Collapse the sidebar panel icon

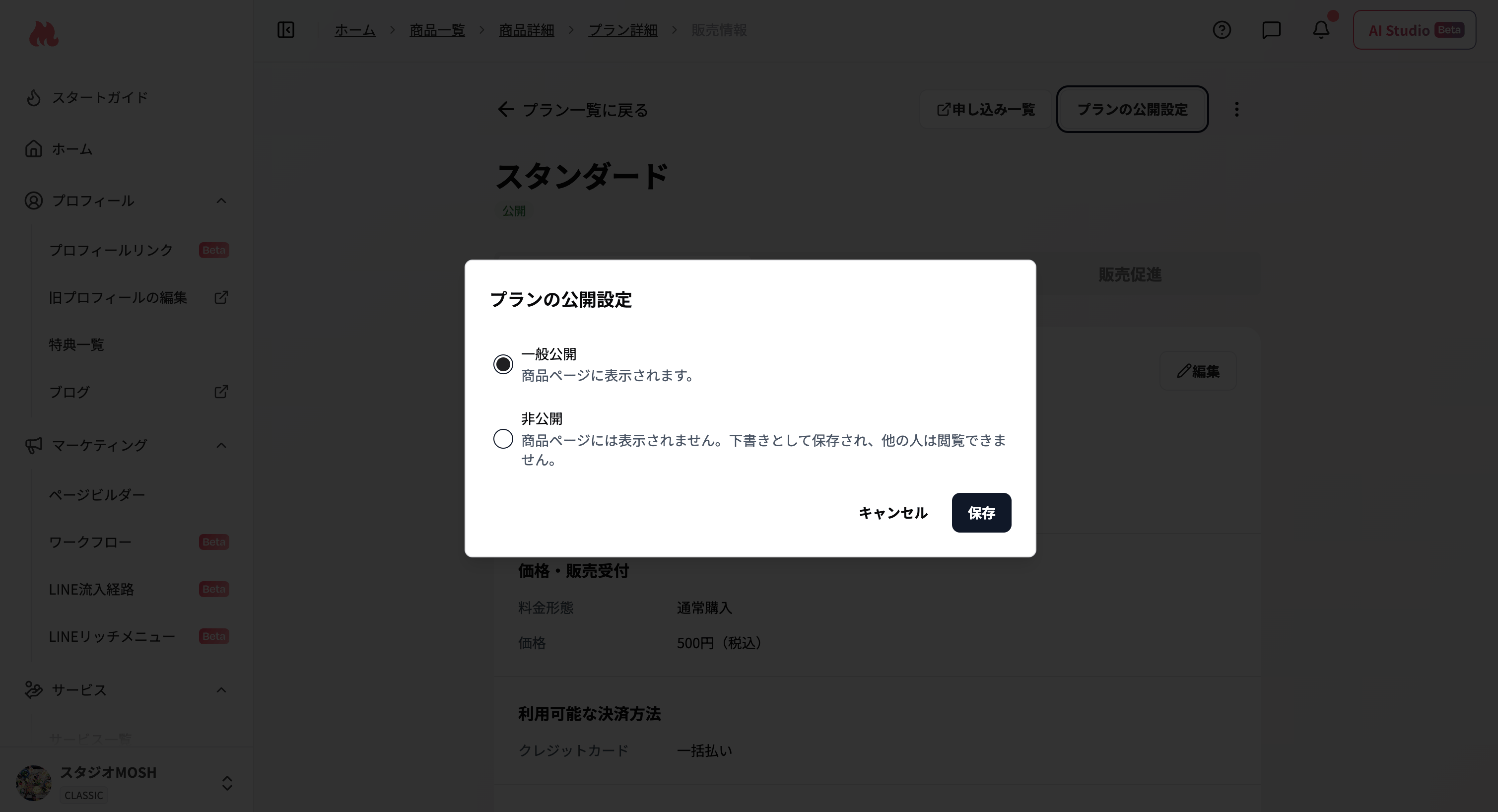(x=285, y=30)
